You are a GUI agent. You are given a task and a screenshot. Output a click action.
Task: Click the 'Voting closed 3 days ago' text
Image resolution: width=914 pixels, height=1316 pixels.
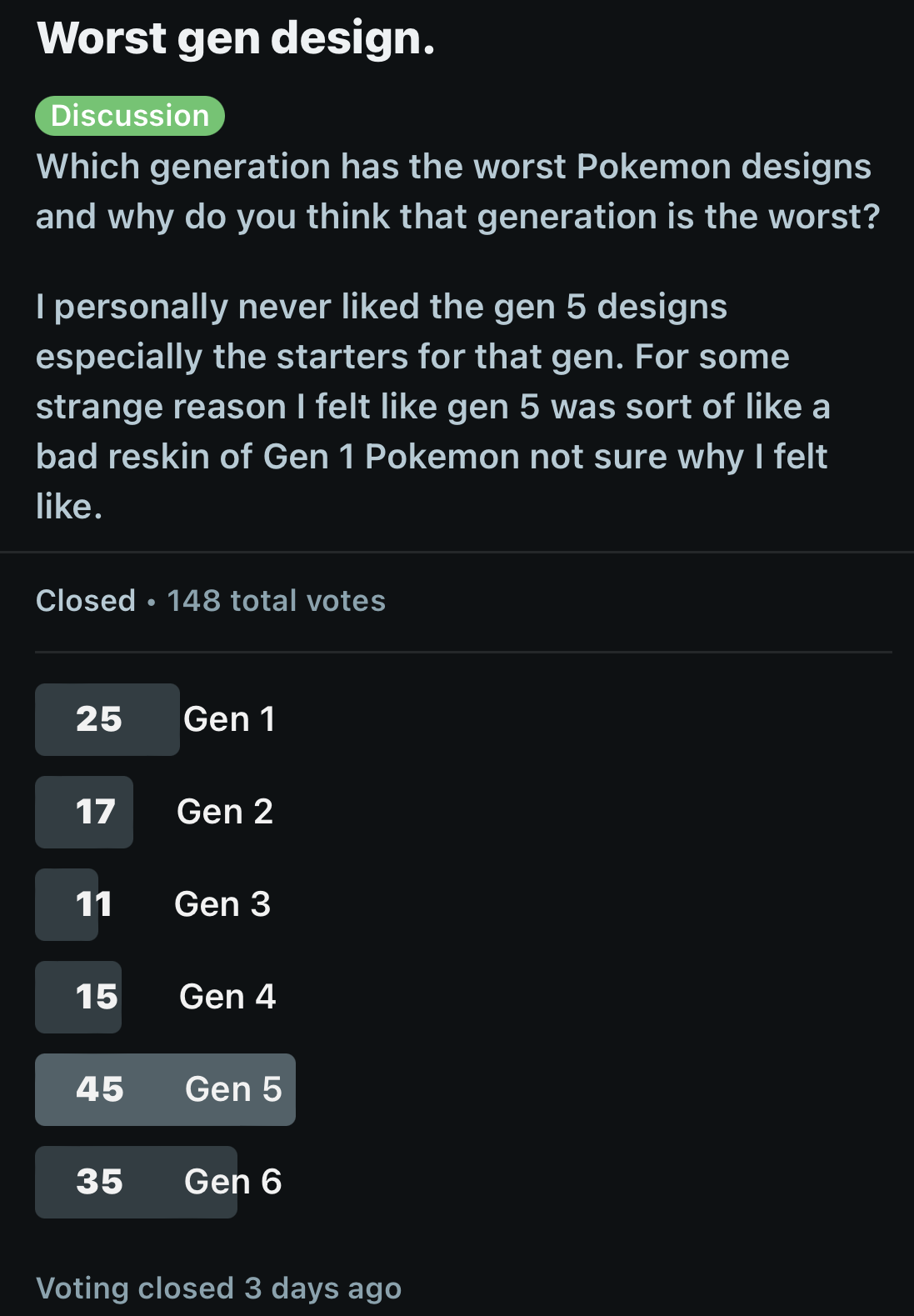tap(218, 1288)
